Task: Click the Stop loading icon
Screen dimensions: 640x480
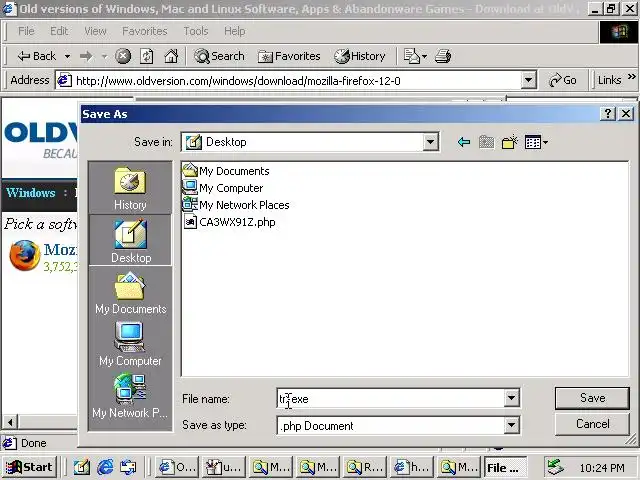Action: click(x=123, y=56)
